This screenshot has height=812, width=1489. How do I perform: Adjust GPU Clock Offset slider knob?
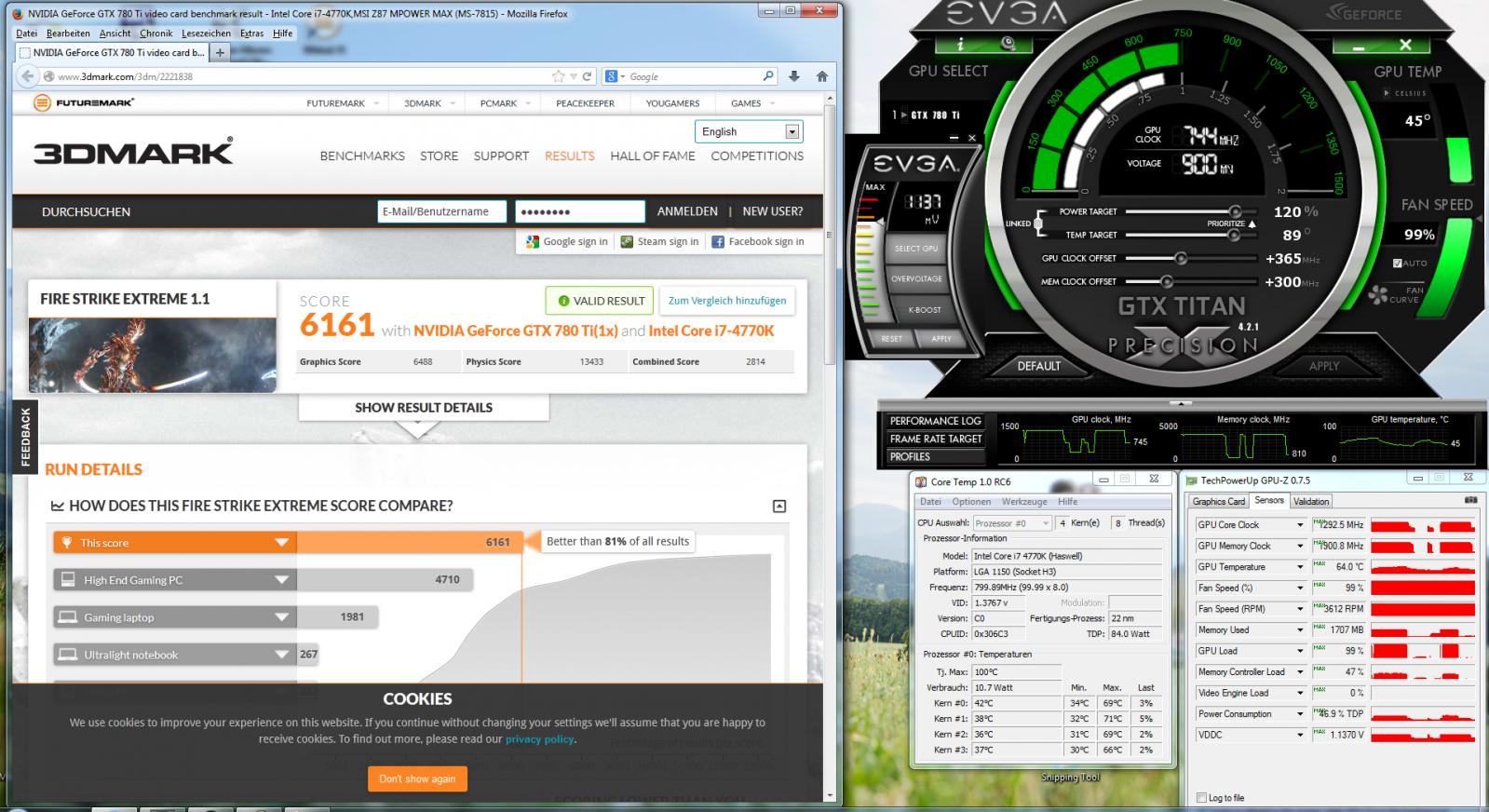tap(1181, 258)
